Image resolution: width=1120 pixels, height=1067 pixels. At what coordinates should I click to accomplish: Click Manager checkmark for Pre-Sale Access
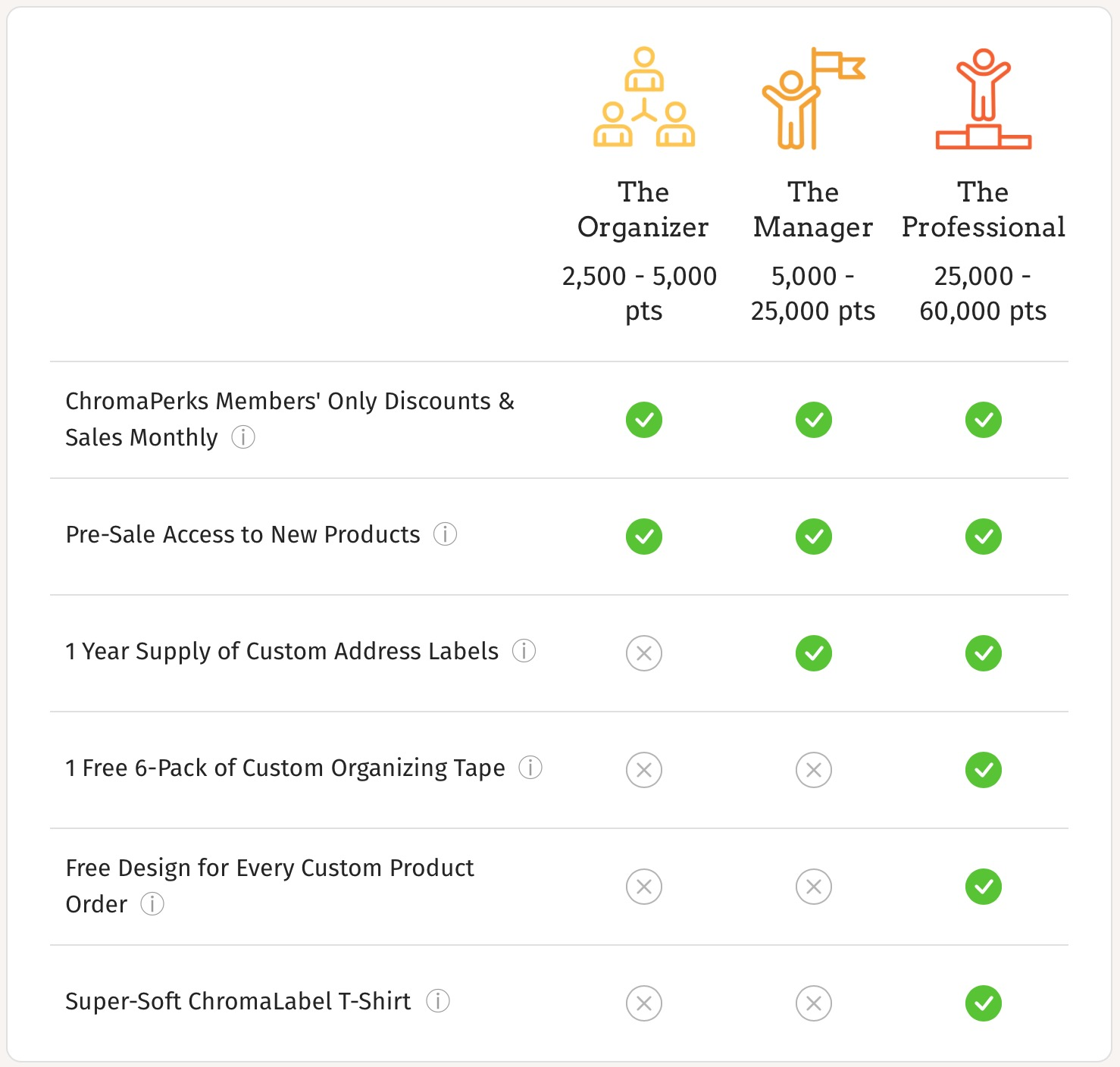[x=814, y=537]
